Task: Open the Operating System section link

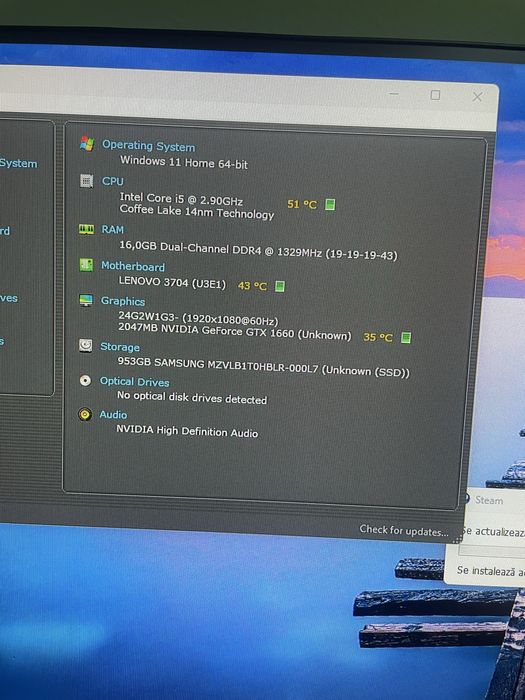Action: point(149,146)
